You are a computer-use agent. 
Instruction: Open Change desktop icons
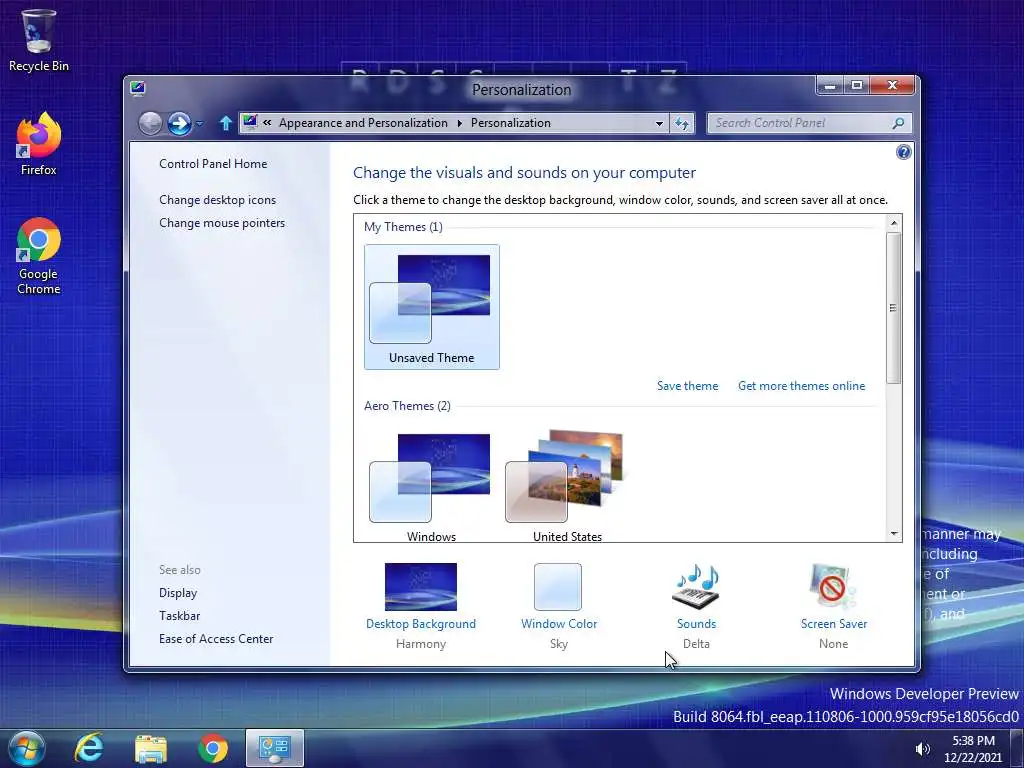(x=217, y=200)
